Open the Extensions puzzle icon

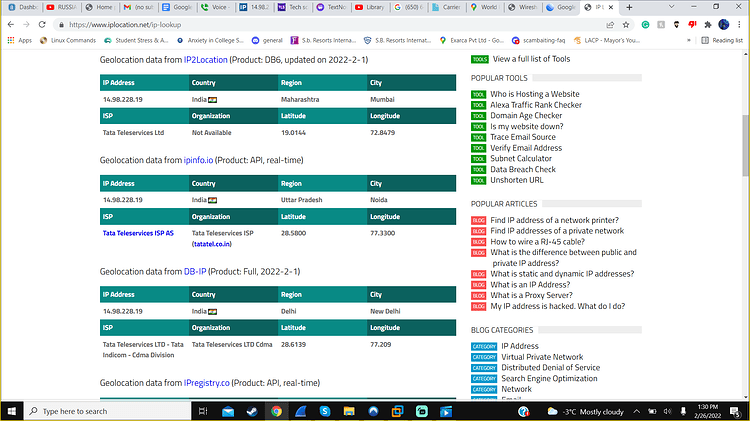(708, 24)
